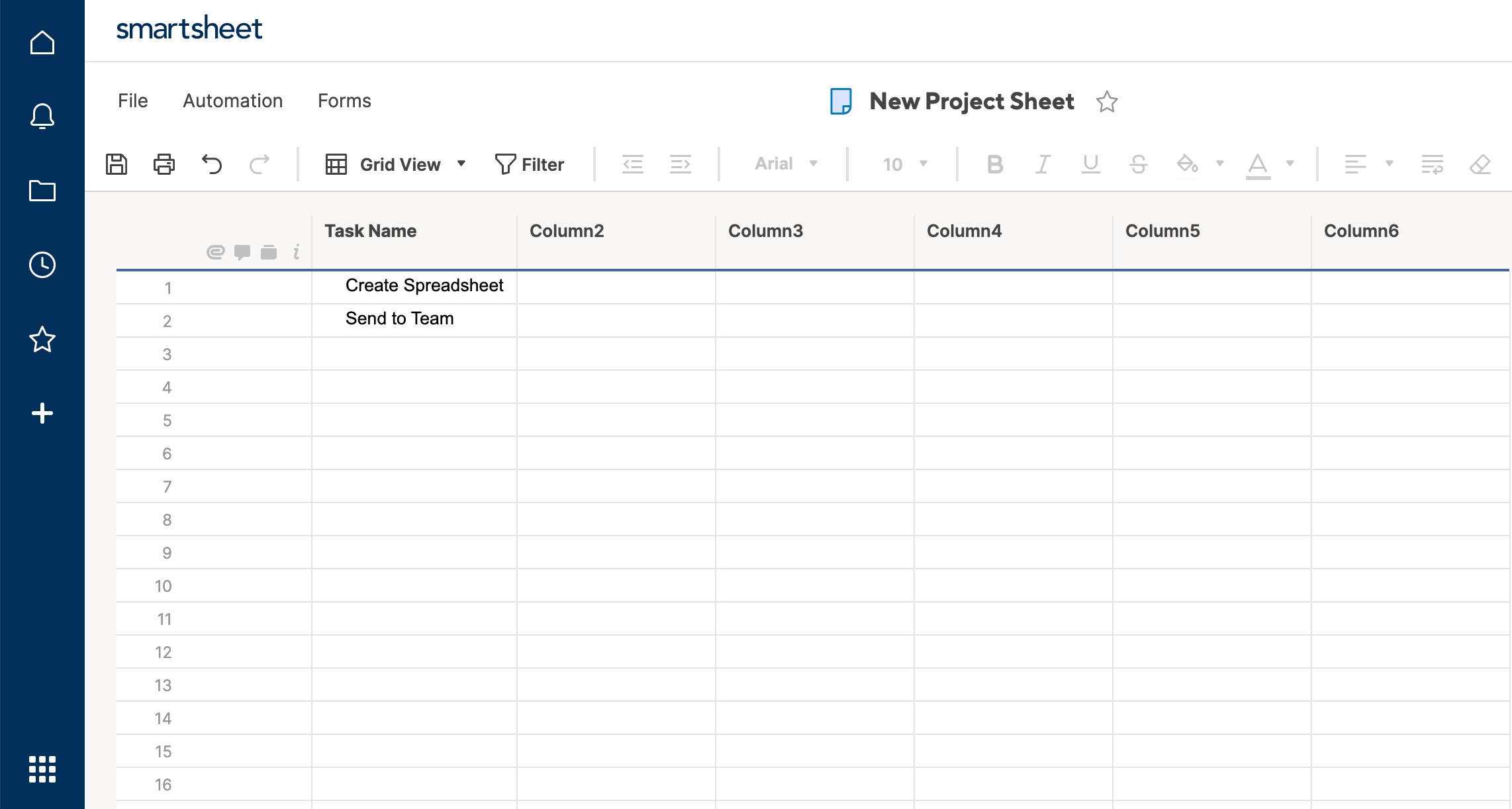Select the Notifications bell icon
The height and width of the screenshot is (809, 1512).
click(42, 115)
